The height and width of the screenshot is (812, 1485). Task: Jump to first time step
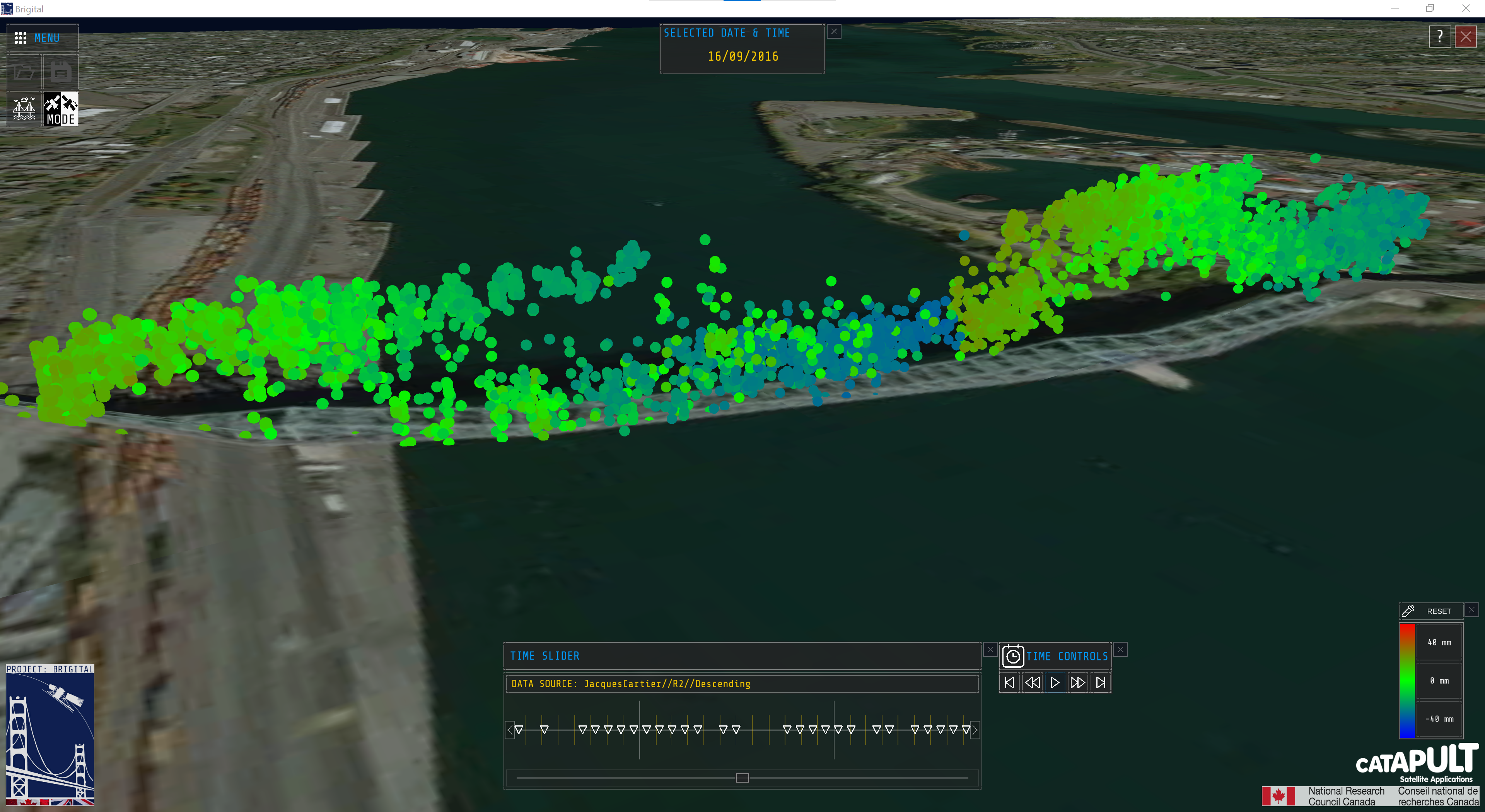pyautogui.click(x=1009, y=682)
